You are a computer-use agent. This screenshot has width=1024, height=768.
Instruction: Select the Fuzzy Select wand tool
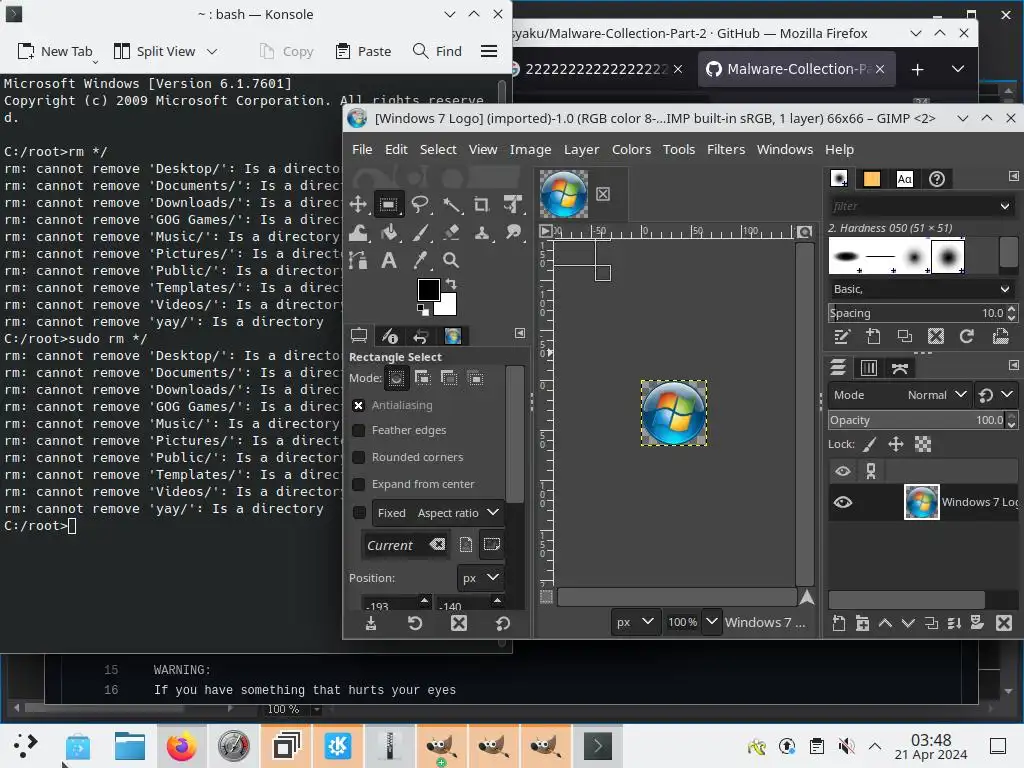pyautogui.click(x=451, y=204)
